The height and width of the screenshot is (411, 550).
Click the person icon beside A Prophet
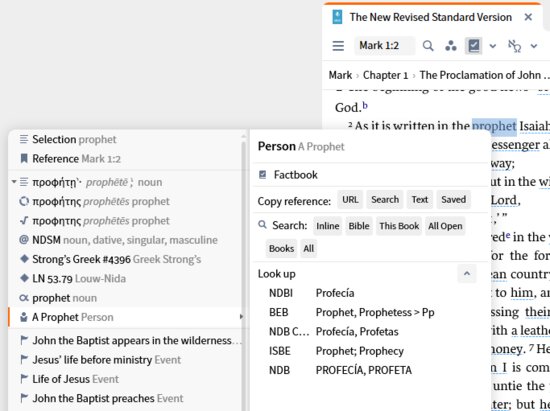point(24,317)
